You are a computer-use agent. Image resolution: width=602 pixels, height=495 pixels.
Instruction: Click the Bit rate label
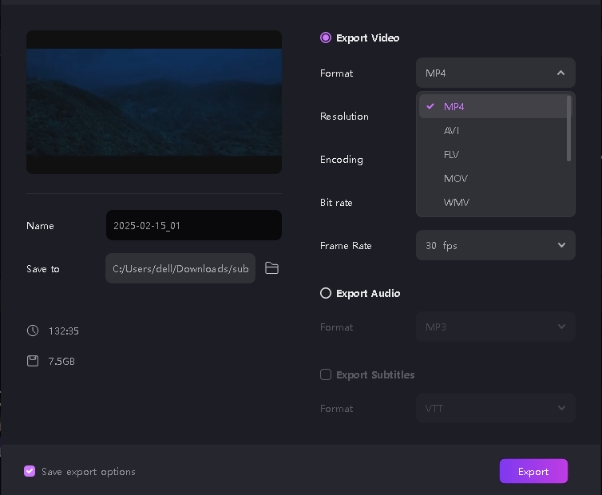(336, 202)
